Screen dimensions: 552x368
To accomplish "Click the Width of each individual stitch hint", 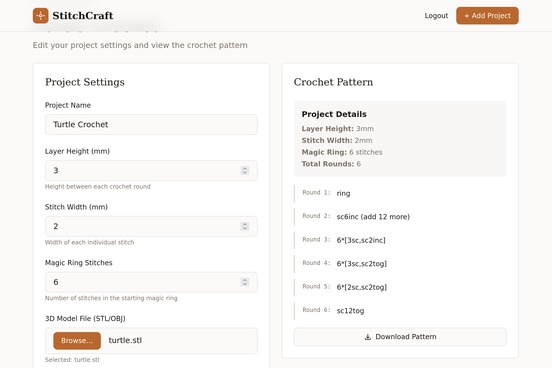I will pyautogui.click(x=89, y=242).
